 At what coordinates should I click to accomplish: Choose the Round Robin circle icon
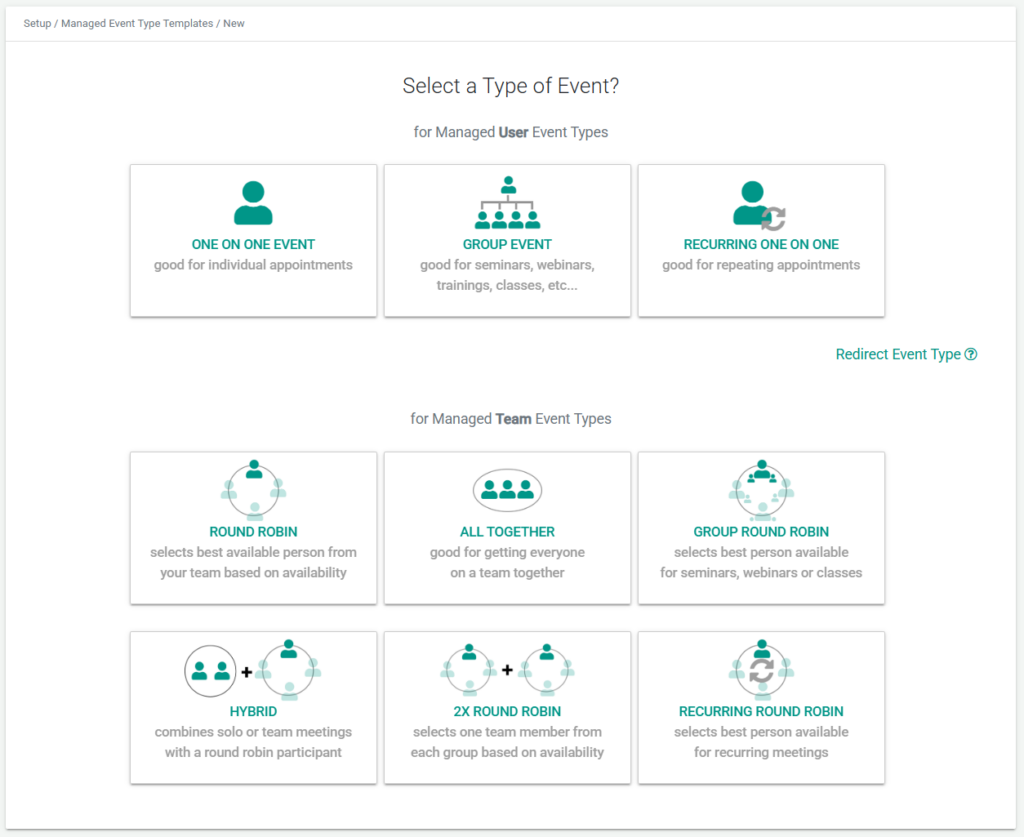coord(253,490)
